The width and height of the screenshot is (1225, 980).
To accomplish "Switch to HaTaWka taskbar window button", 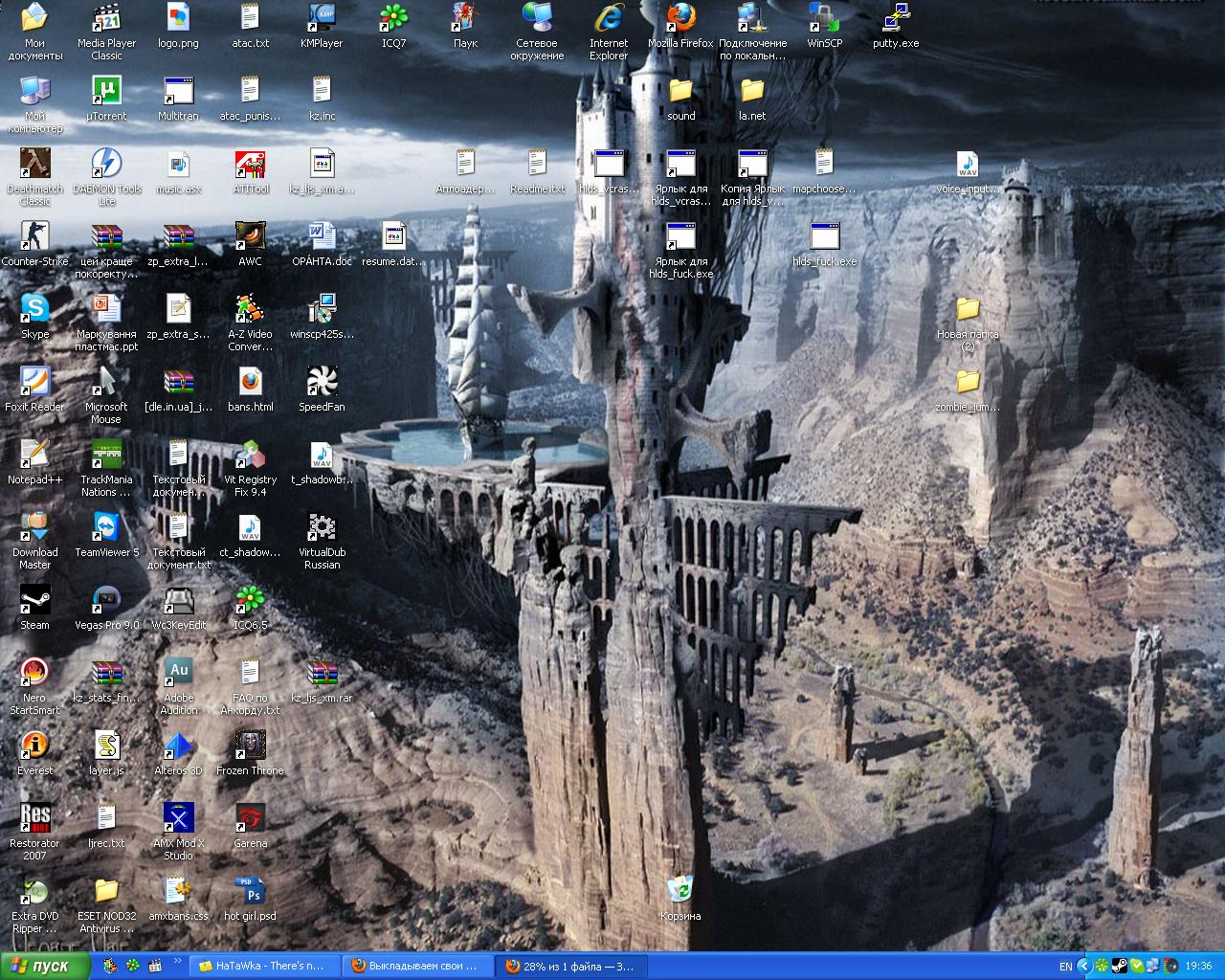I will click(x=262, y=967).
